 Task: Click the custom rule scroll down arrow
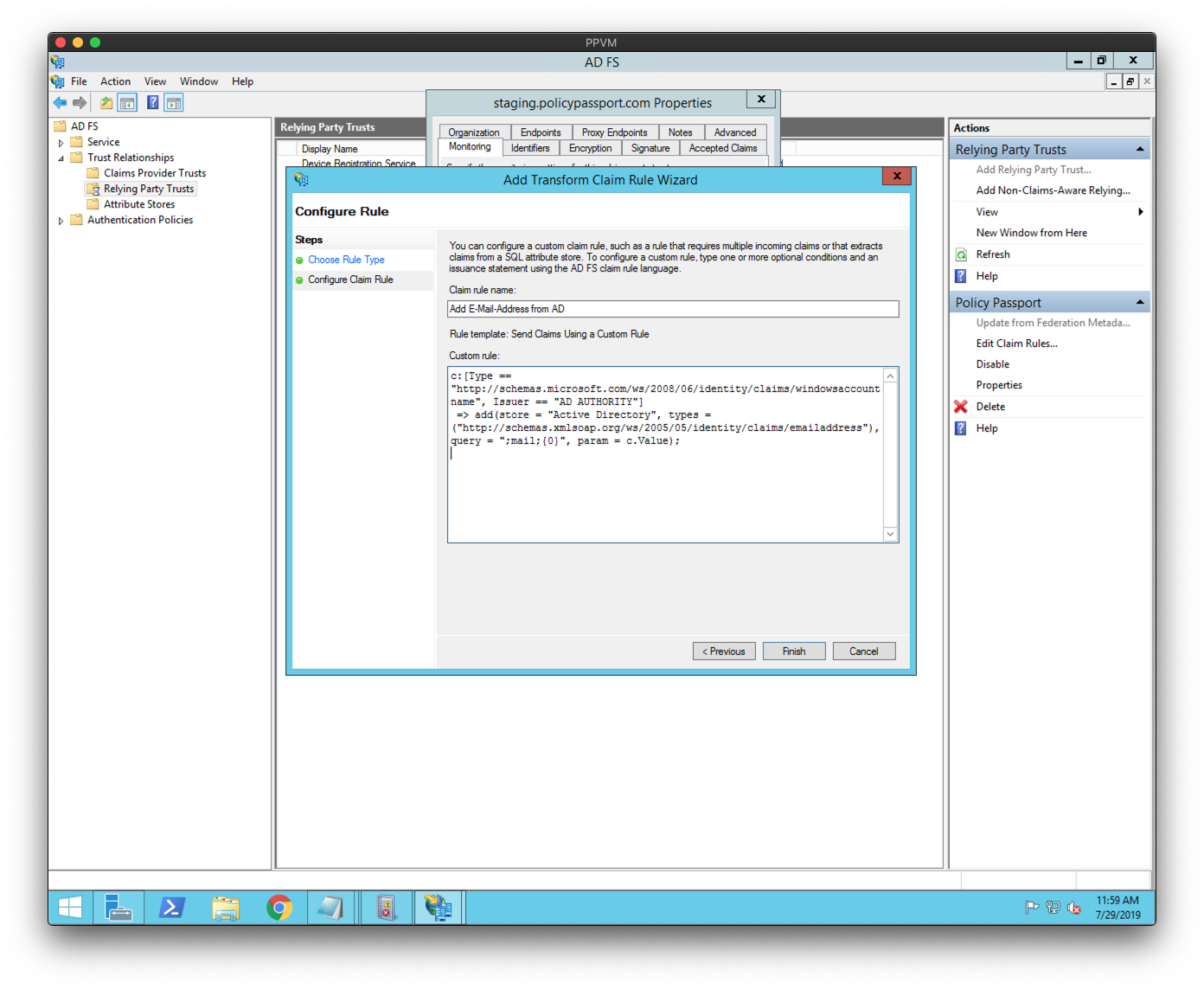click(890, 535)
